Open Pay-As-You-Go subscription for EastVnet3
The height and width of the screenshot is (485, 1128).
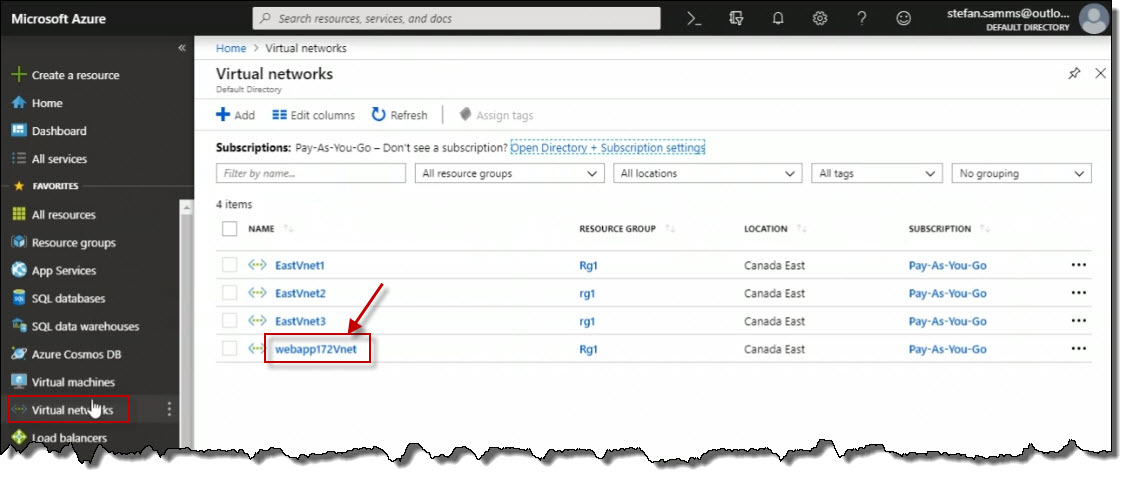[947, 321]
